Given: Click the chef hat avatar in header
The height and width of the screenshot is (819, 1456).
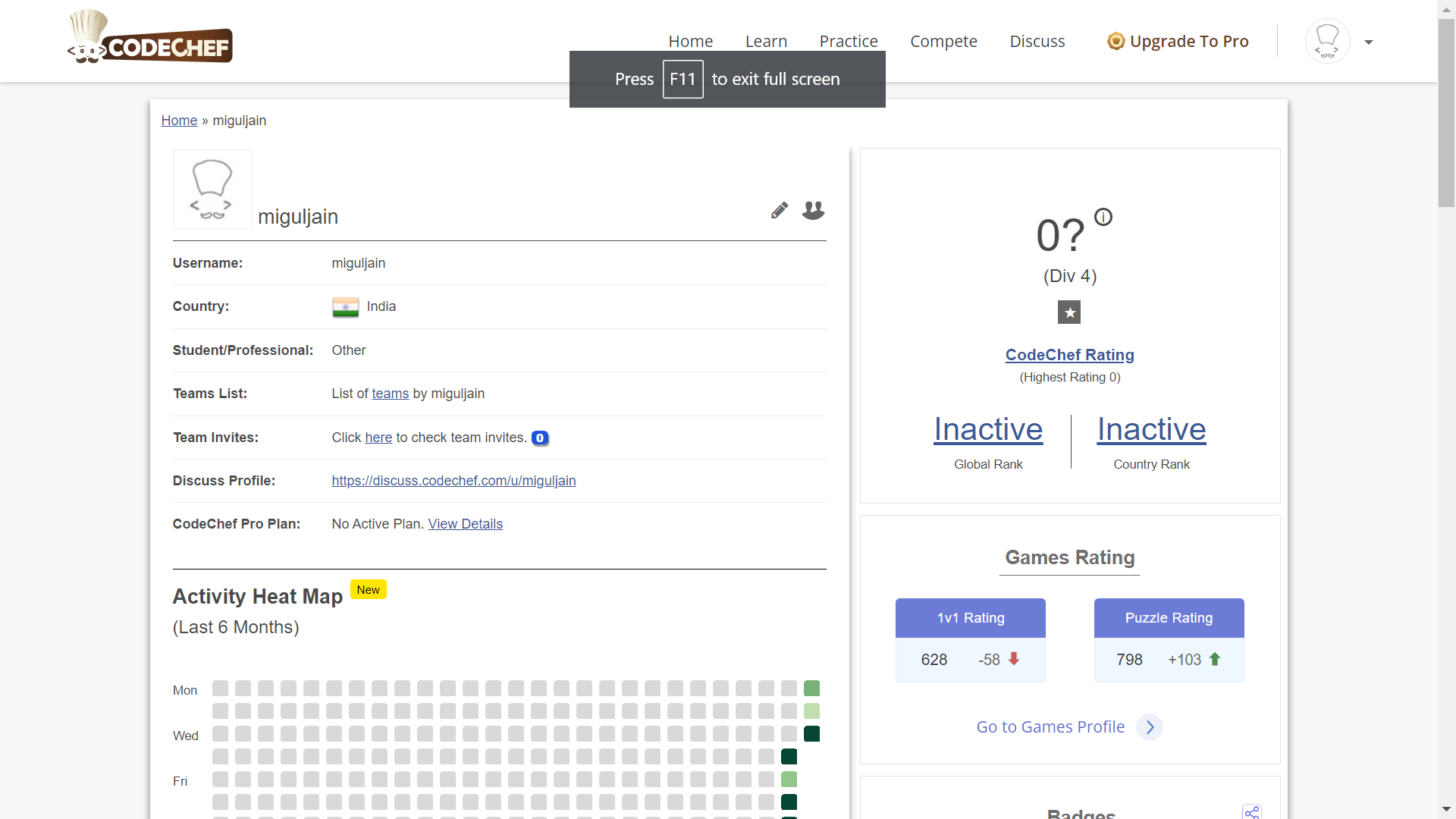Looking at the screenshot, I should click(x=1327, y=41).
